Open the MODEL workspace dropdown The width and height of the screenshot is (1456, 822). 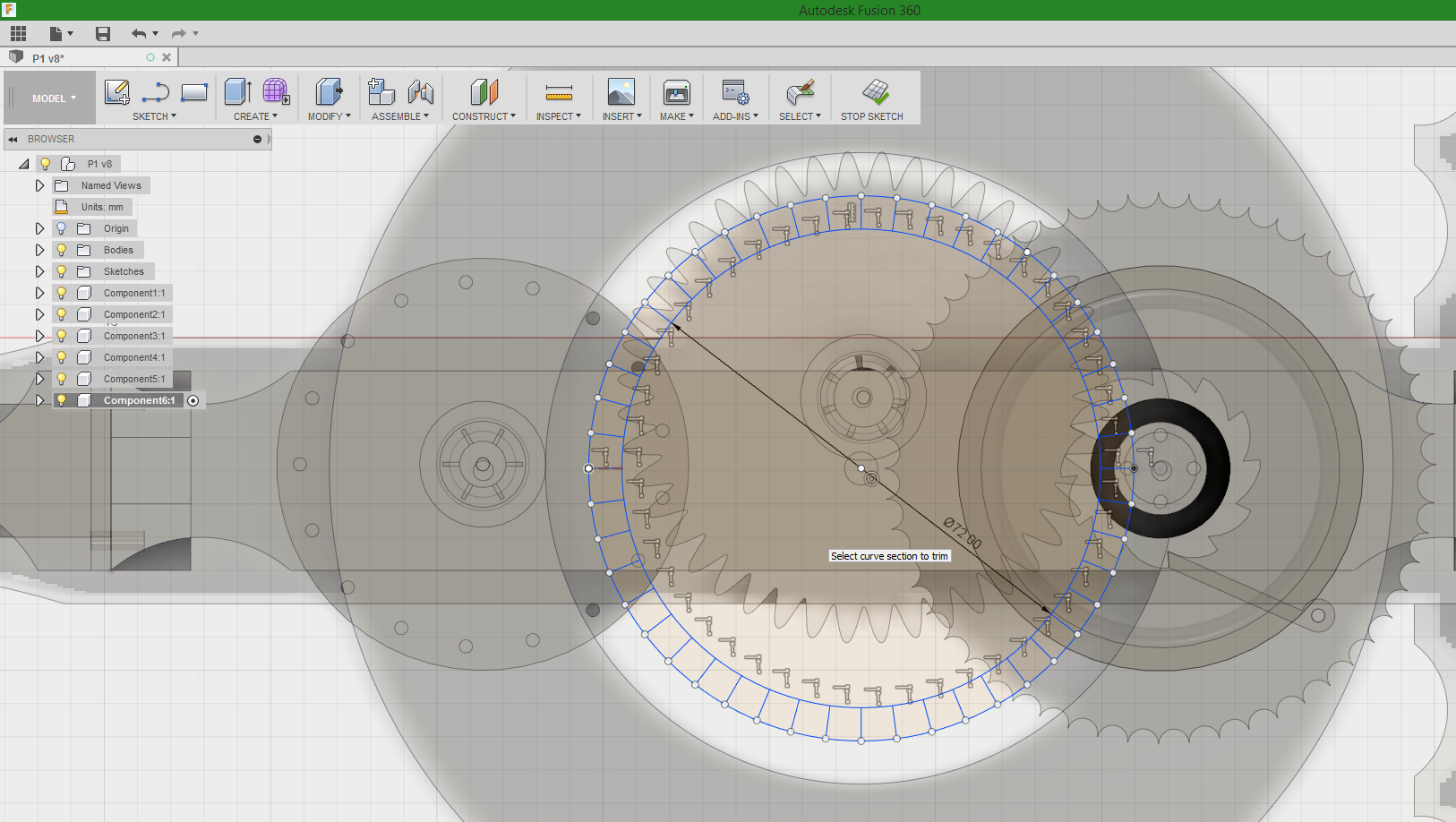pyautogui.click(x=54, y=98)
